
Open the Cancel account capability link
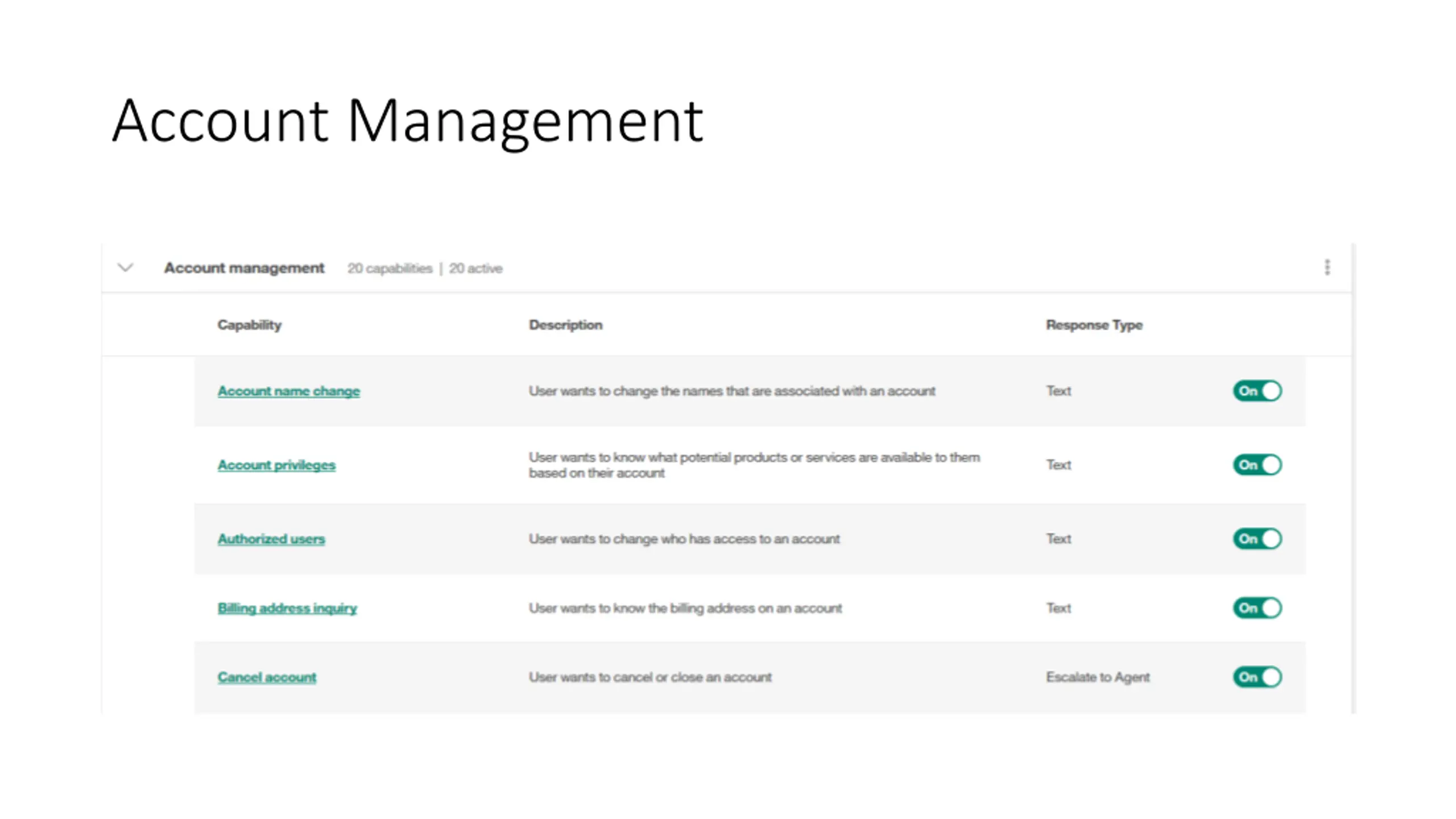(x=267, y=677)
